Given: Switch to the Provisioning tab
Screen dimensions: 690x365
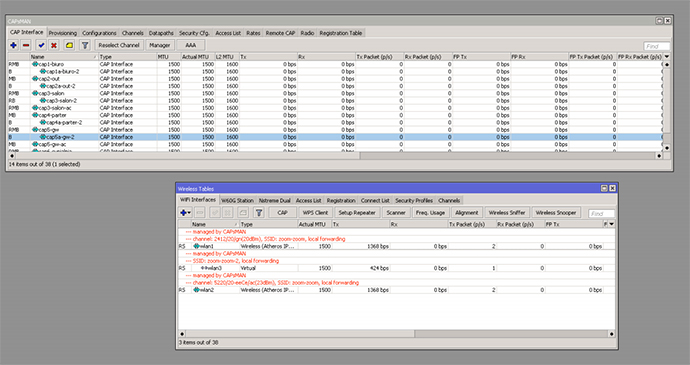Looking at the screenshot, I should pyautogui.click(x=62, y=33).
